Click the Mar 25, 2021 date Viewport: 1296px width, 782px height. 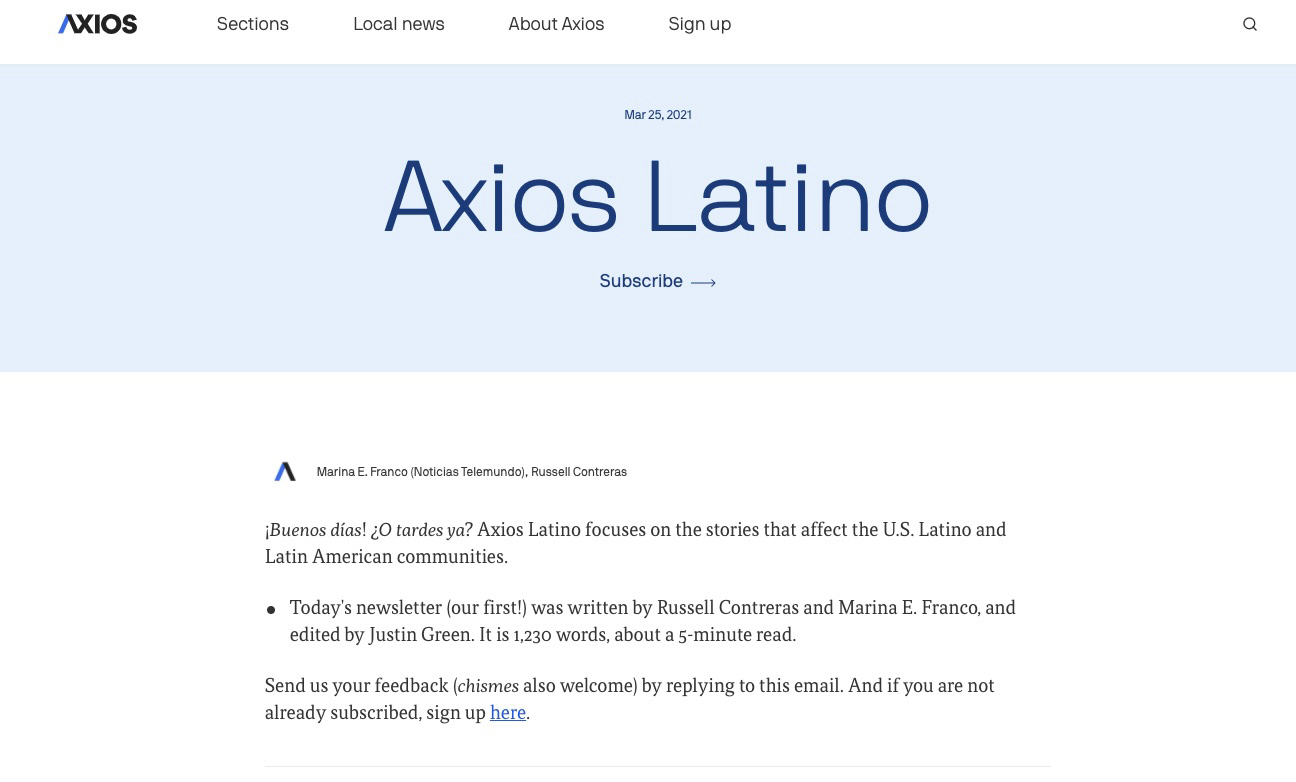tap(657, 115)
